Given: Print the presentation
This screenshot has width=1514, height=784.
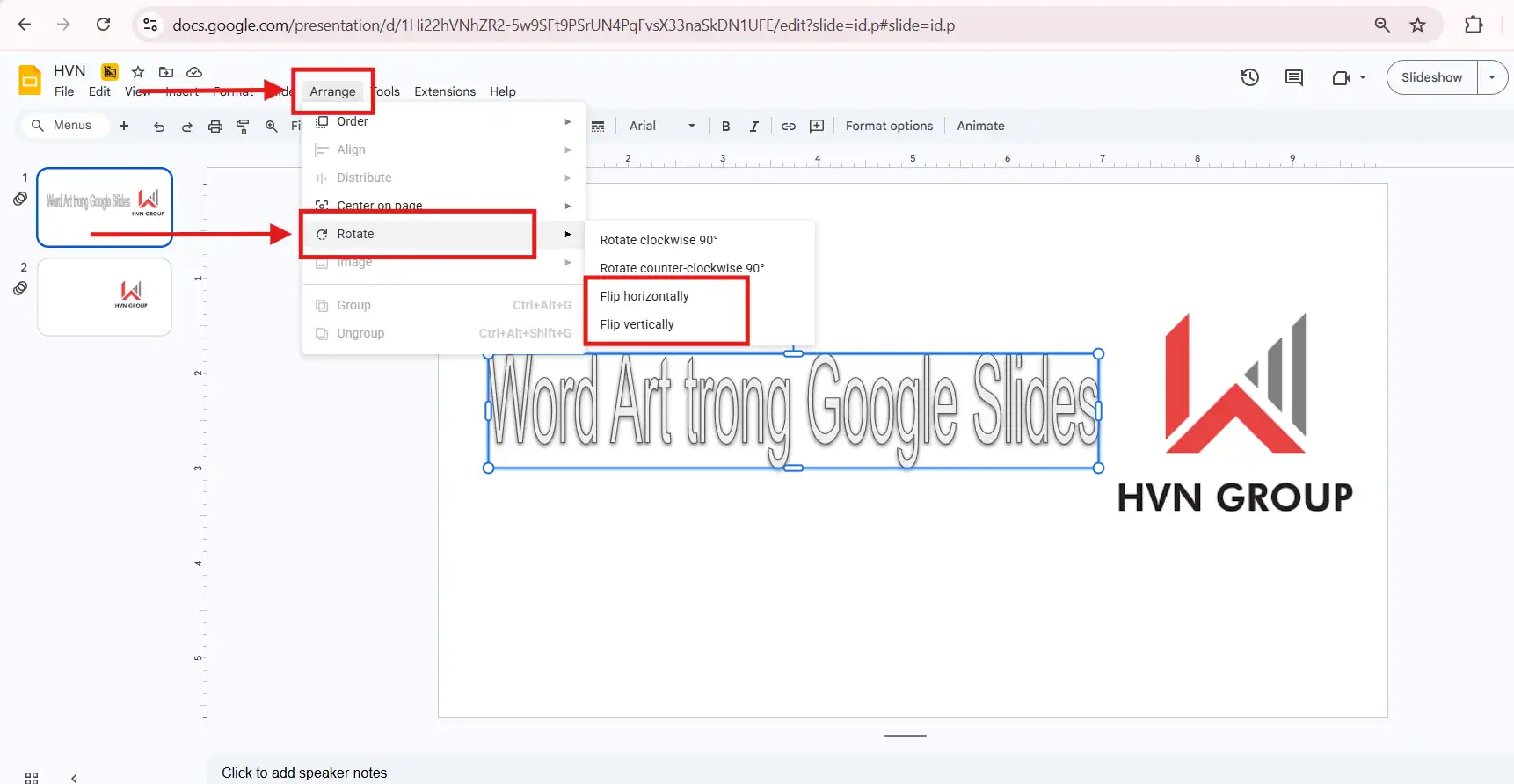Looking at the screenshot, I should pos(215,127).
